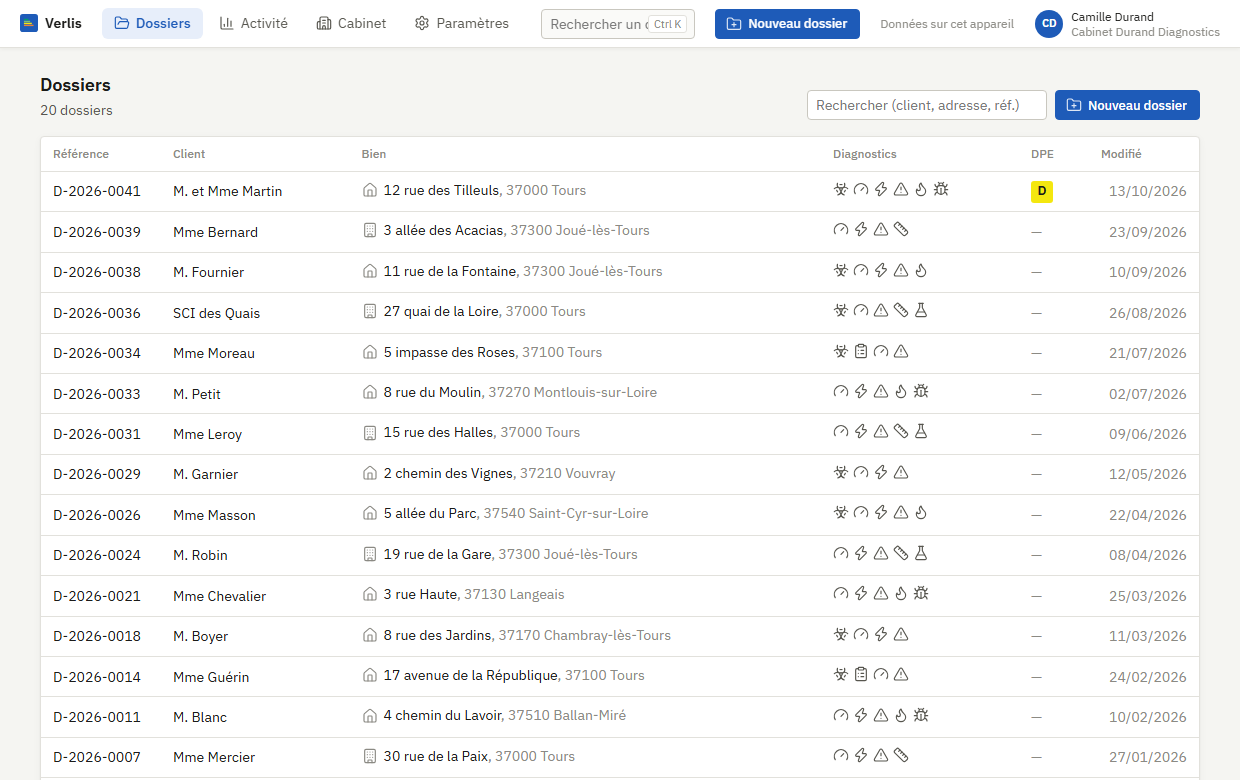
Task: Open the Paramètres tab
Action: [x=462, y=23]
